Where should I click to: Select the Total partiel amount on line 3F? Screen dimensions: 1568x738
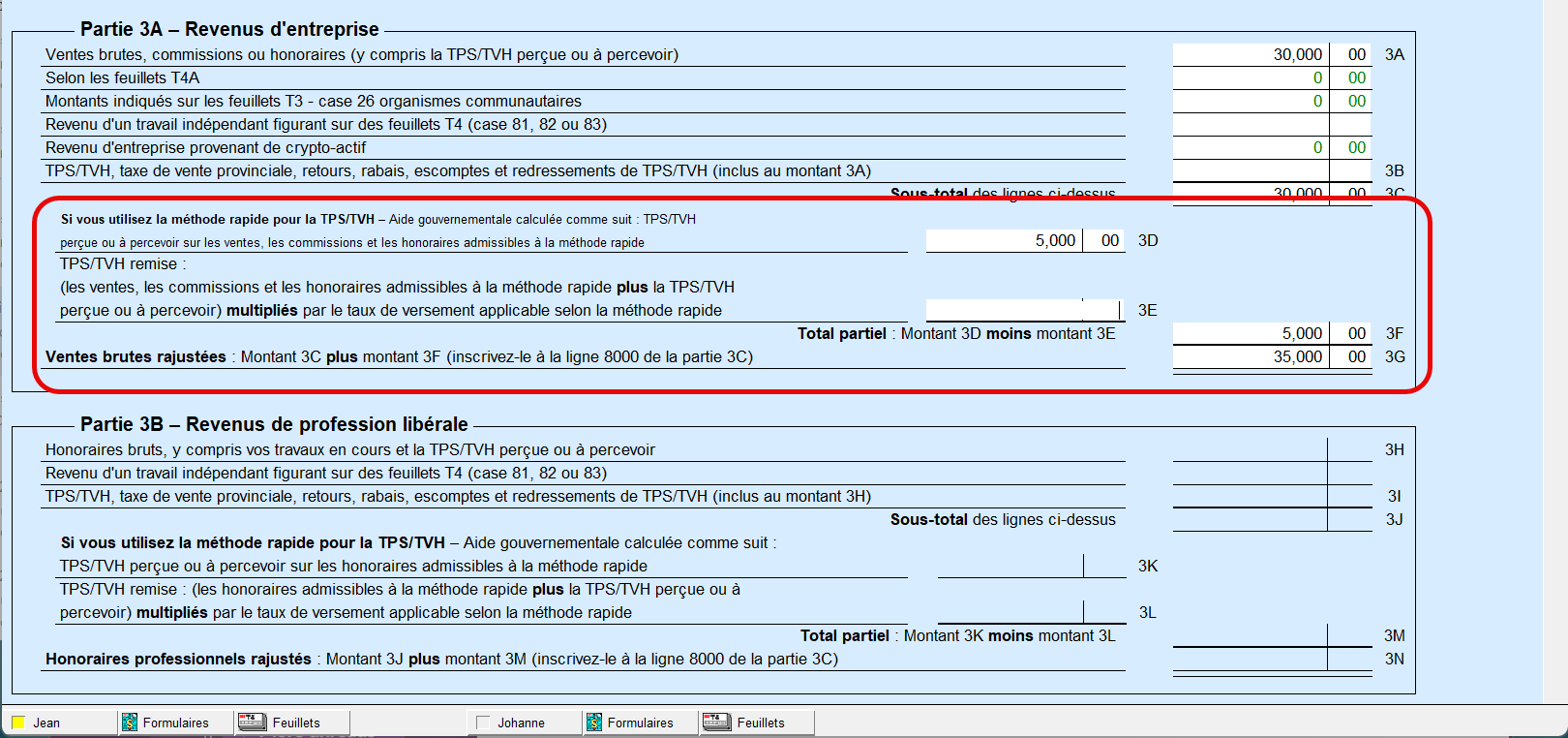click(1272, 333)
